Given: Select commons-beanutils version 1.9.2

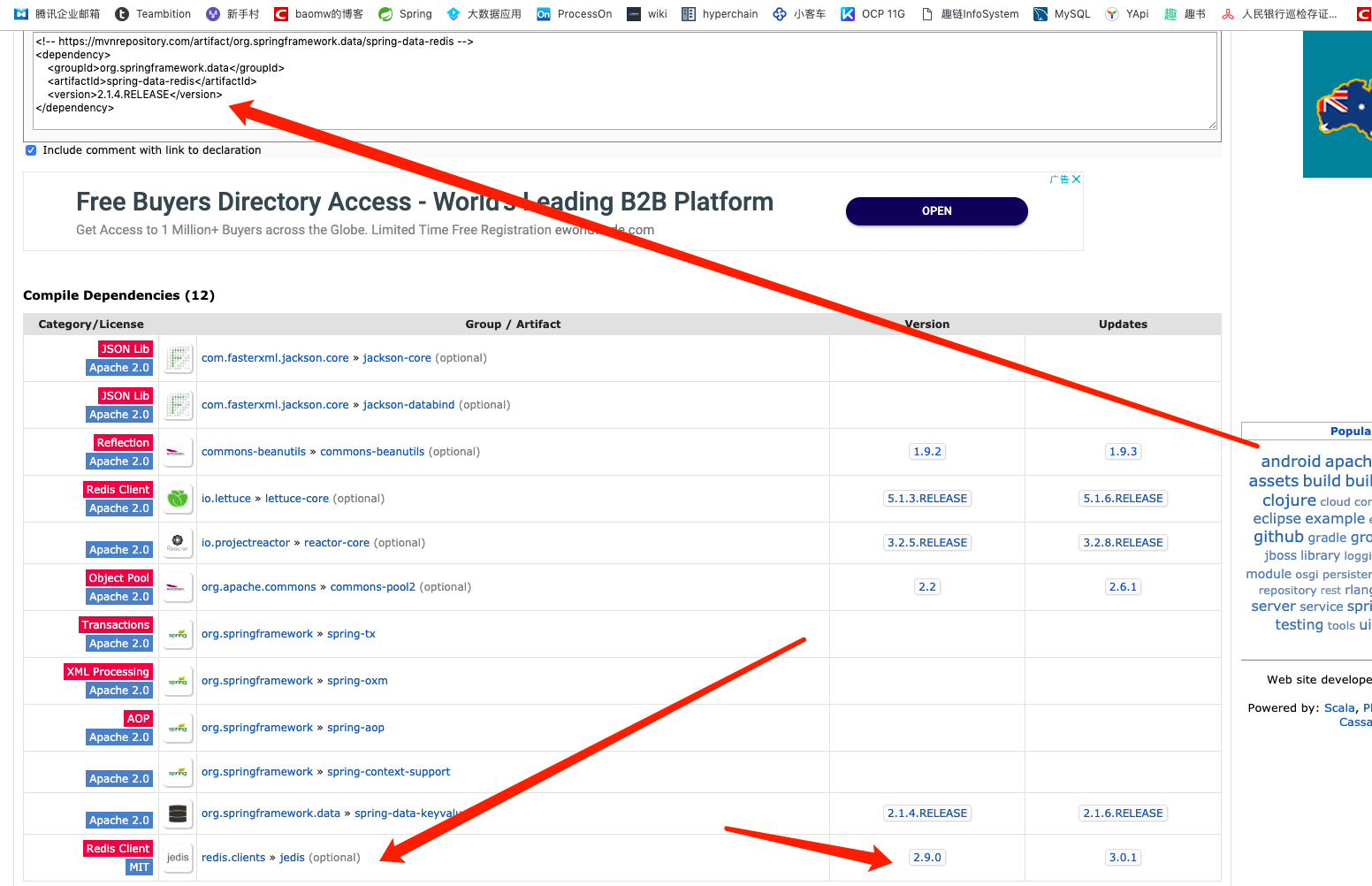Looking at the screenshot, I should click(x=927, y=452).
